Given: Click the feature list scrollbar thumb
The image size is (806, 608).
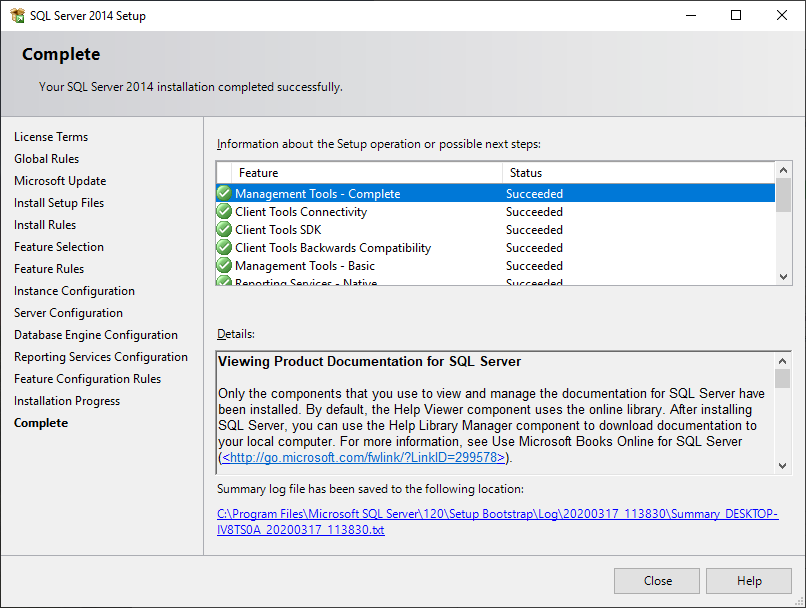Looking at the screenshot, I should coord(783,195).
